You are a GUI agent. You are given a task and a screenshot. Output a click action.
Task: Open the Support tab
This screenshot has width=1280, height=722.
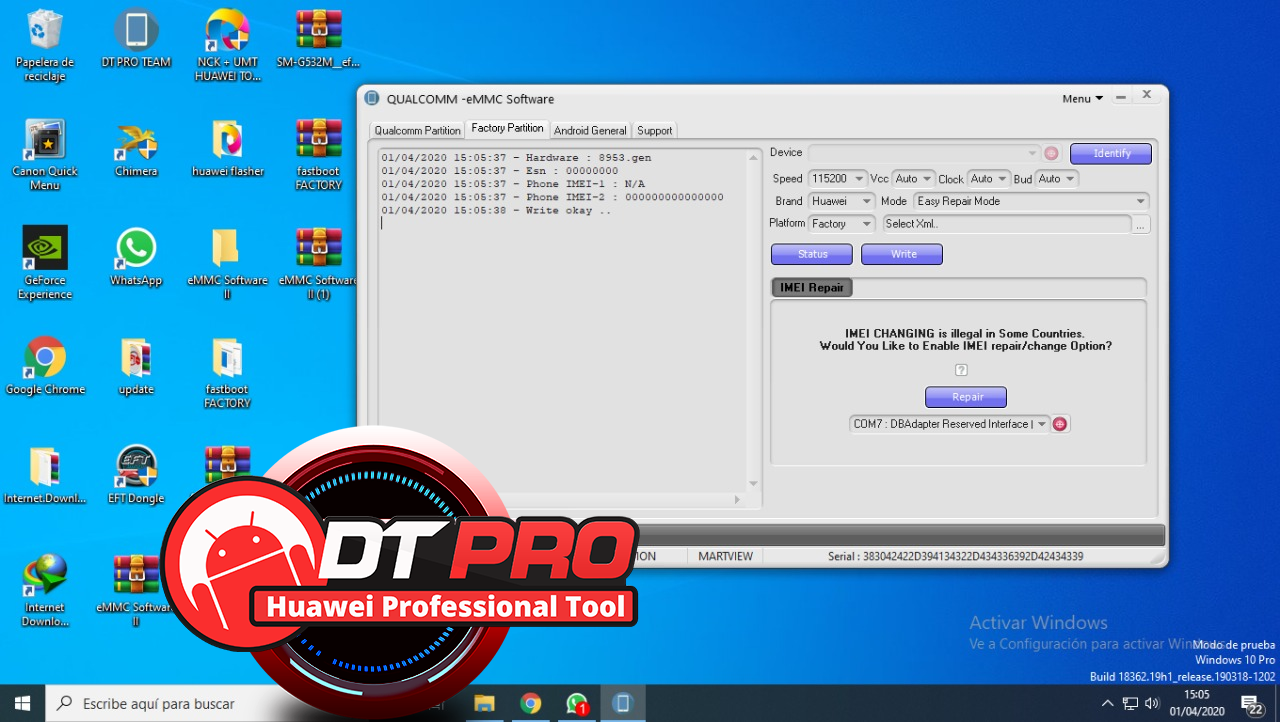654,130
